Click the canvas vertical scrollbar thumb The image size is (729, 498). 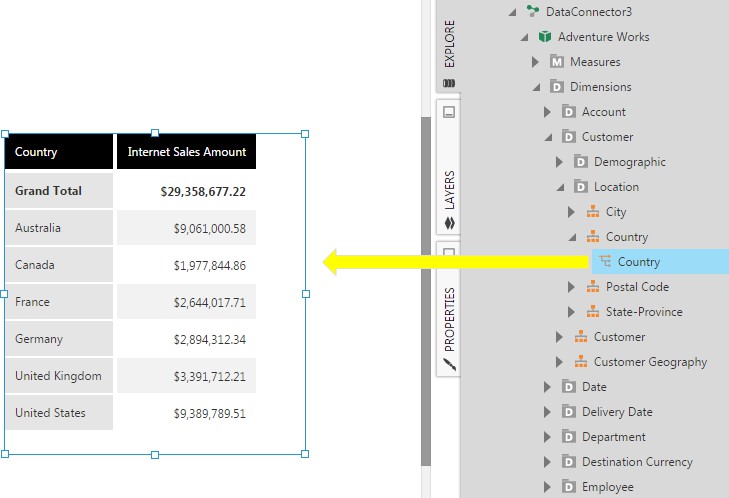click(x=426, y=291)
